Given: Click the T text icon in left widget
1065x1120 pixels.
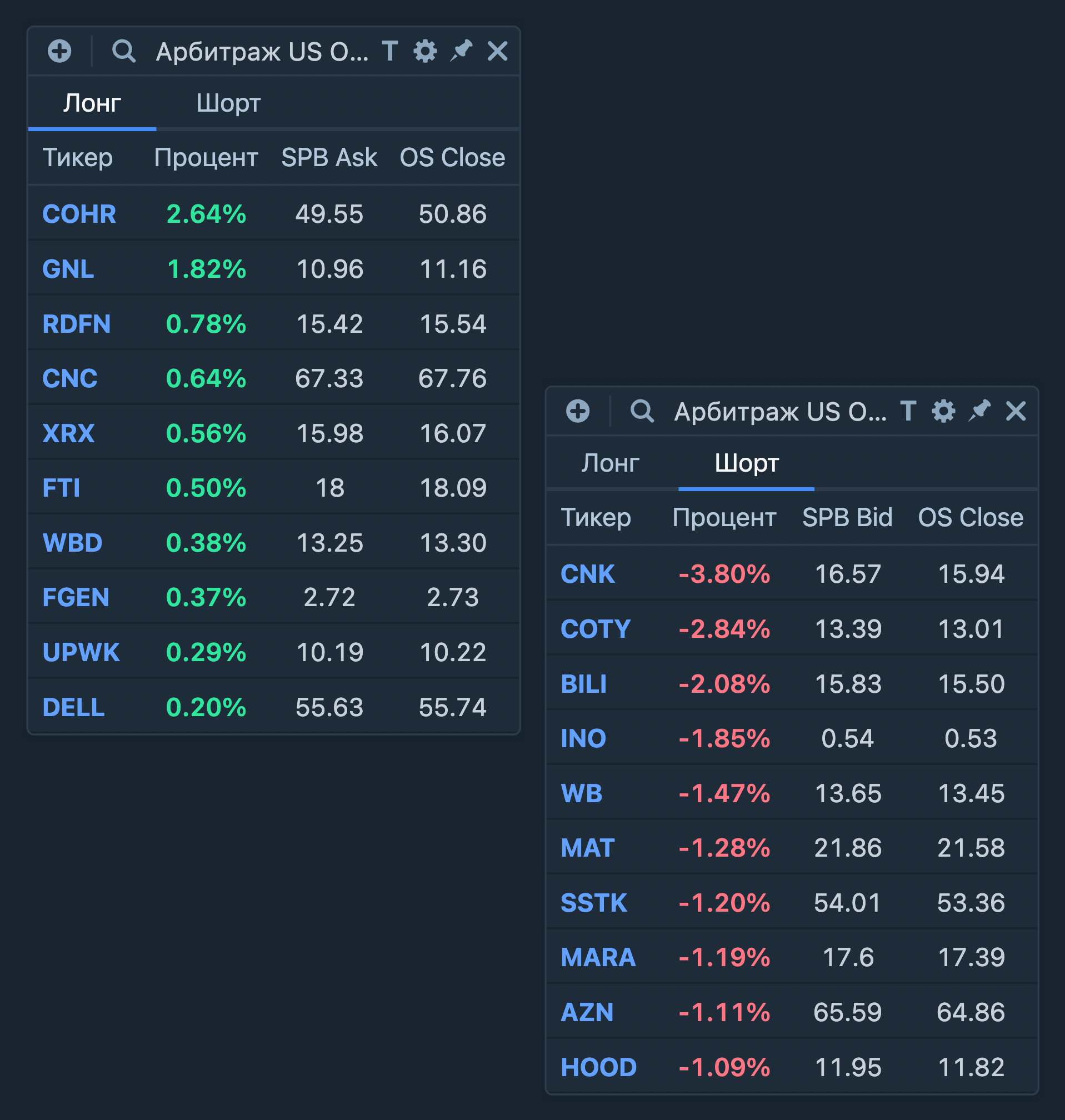Looking at the screenshot, I should click(389, 51).
